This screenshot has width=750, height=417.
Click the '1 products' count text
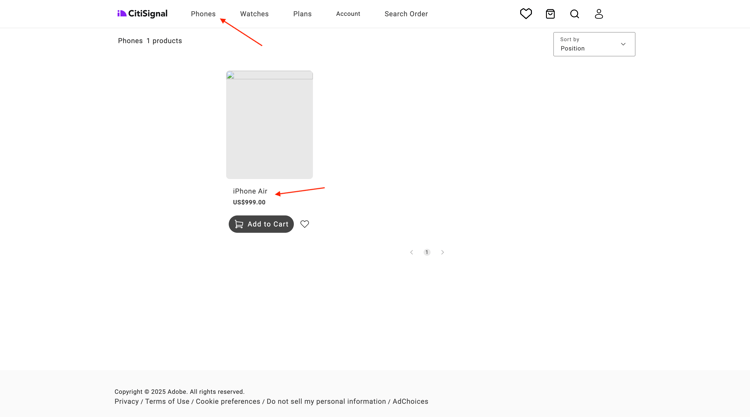click(164, 41)
